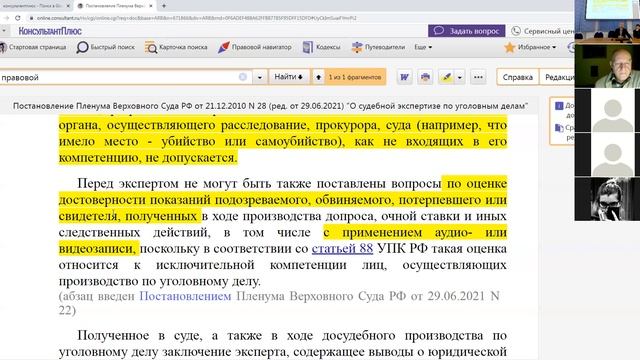This screenshot has width=640, height=360.
Task: Open Избранное favorites
Action: [x=530, y=47]
